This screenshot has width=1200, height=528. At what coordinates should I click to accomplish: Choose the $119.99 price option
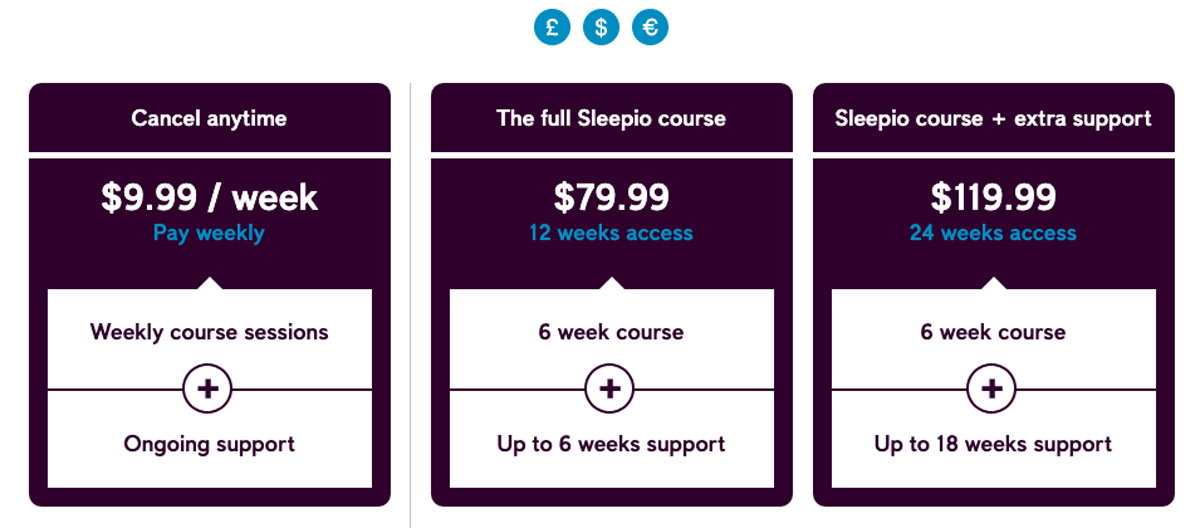click(993, 197)
